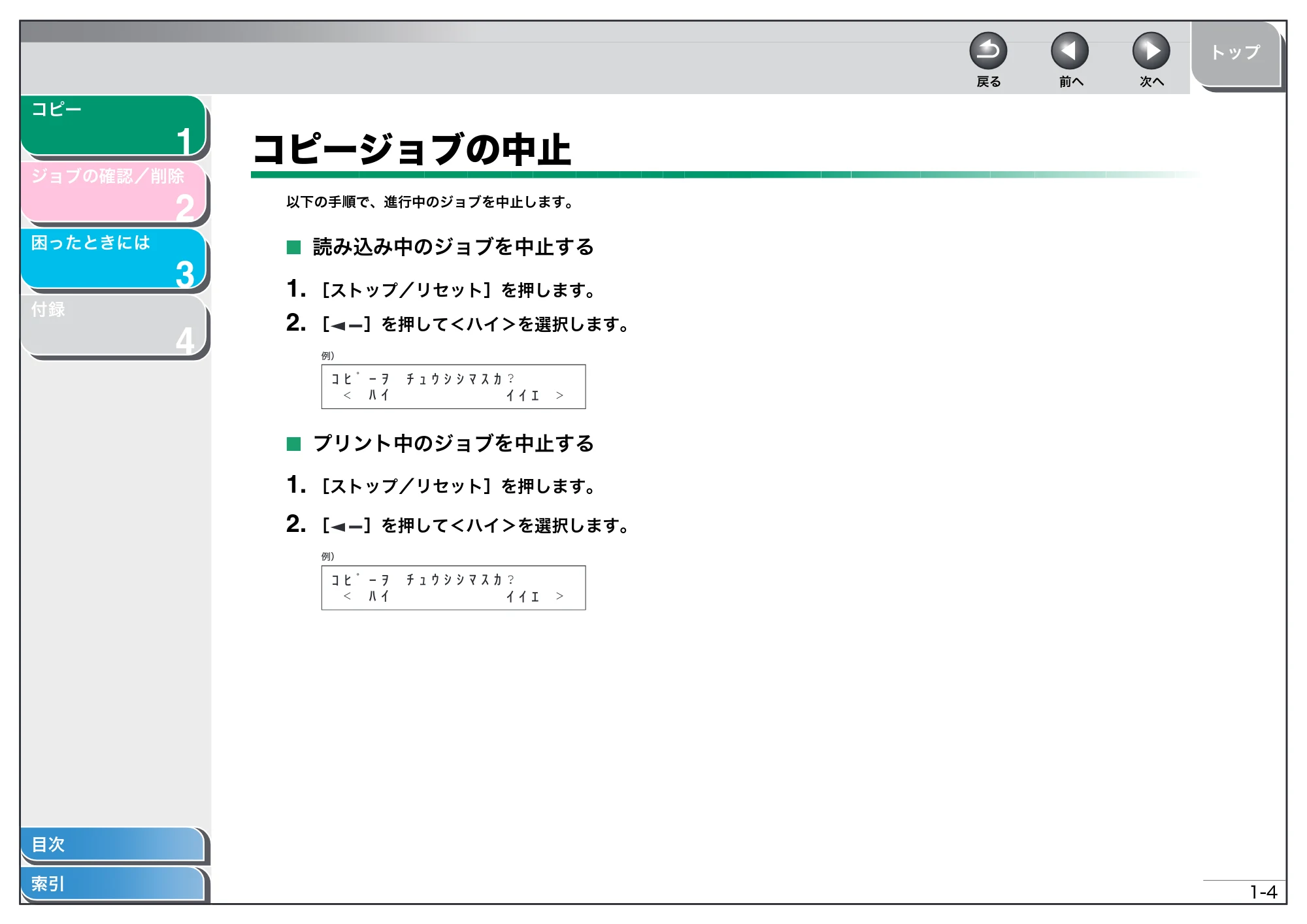This screenshot has height=924, width=1307.
Task: Click first LCD example display box
Action: point(454,387)
